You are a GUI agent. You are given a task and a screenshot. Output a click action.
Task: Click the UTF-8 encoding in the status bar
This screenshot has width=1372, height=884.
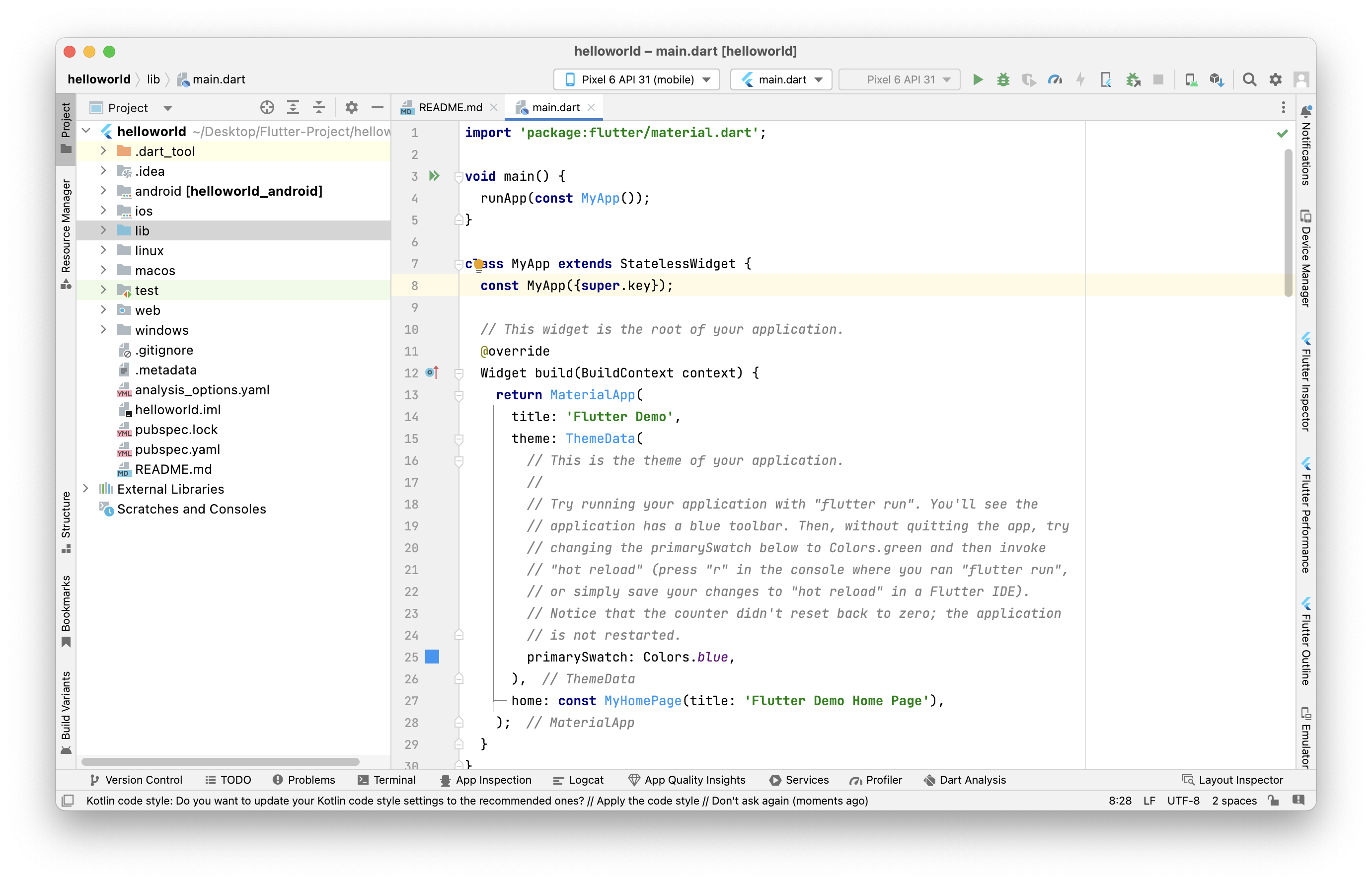click(1183, 800)
